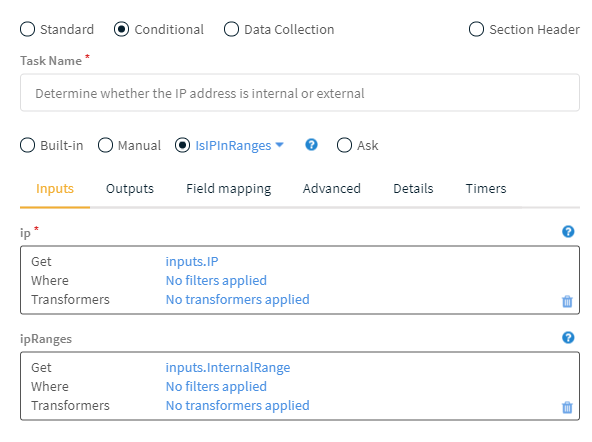Click the Transformers label in ipRanges box
This screenshot has width=592, height=442.
(x=70, y=405)
